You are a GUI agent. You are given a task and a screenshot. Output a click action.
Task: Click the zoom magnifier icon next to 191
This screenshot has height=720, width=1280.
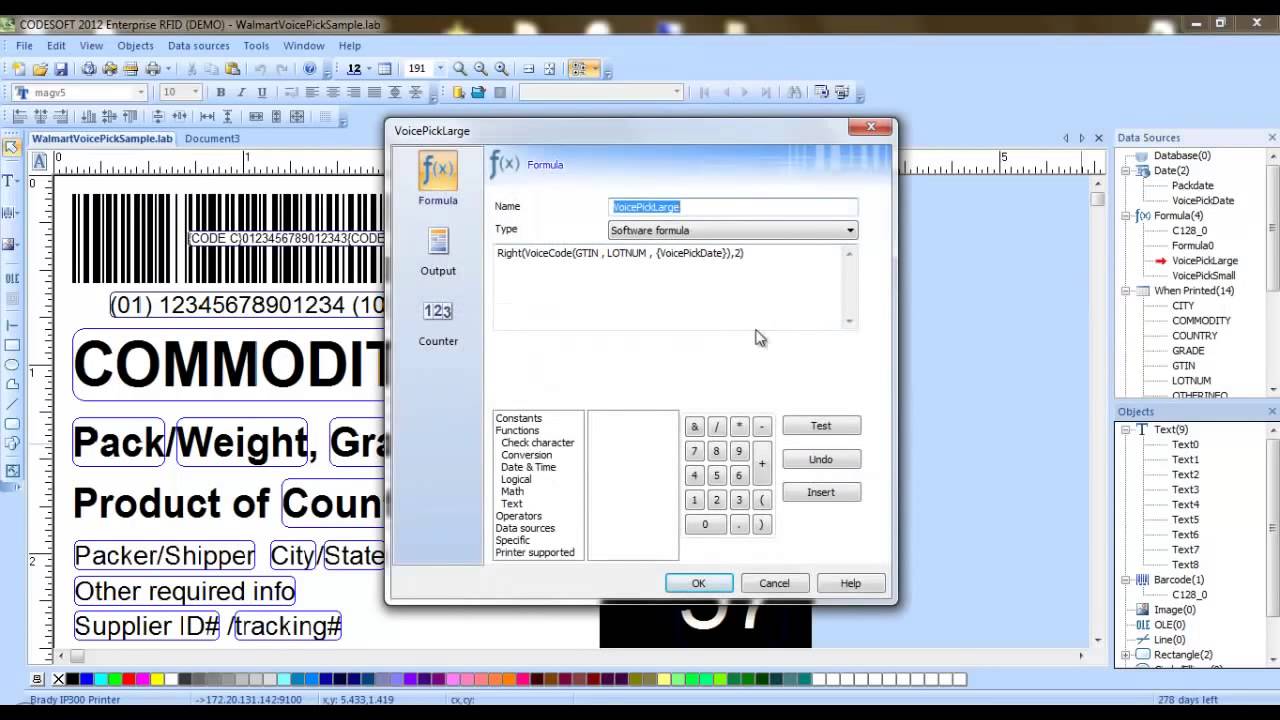click(460, 69)
